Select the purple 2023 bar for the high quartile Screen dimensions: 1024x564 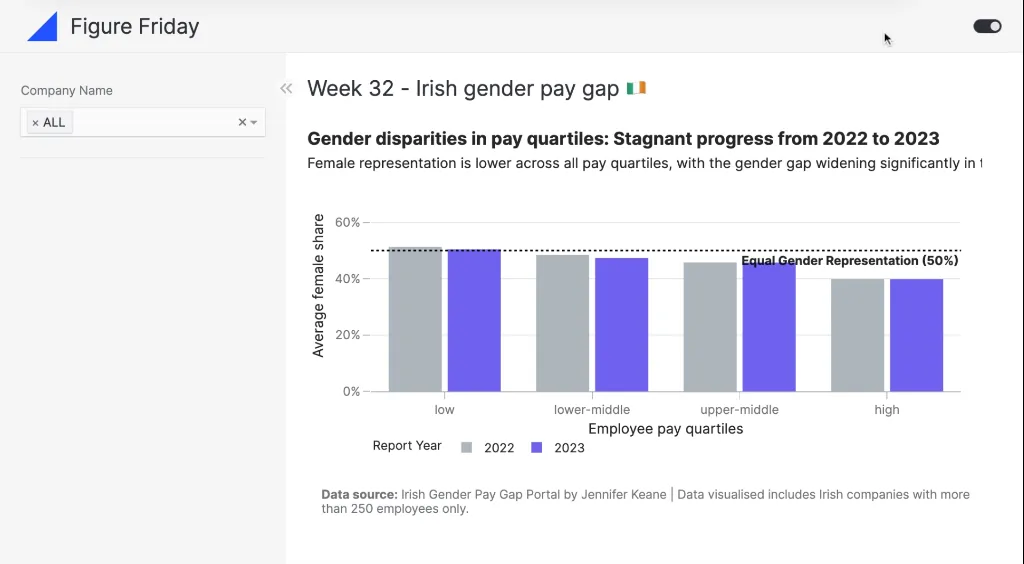[x=916, y=336]
